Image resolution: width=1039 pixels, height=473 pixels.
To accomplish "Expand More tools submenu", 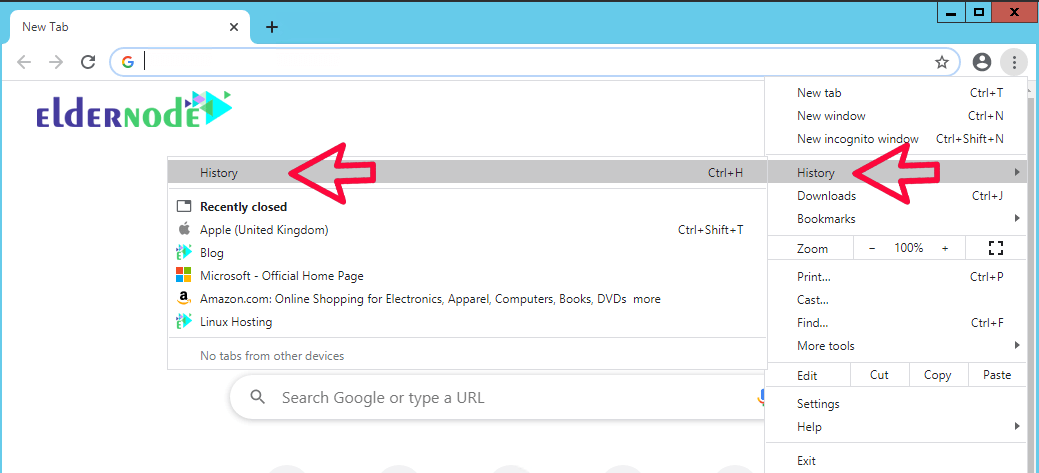I will 896,346.
